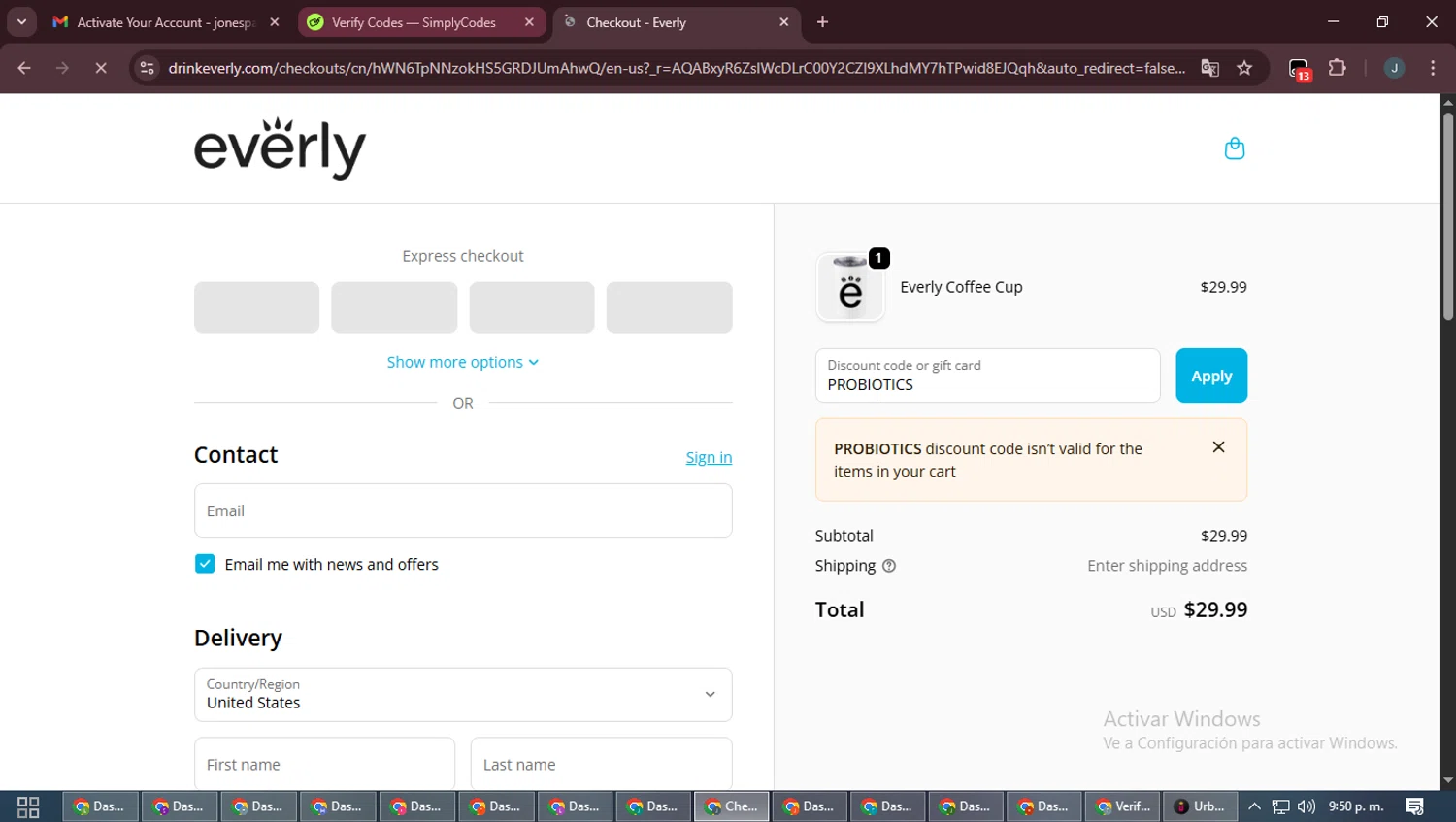
Task: Click the shipping info question mark icon
Action: 888,566
